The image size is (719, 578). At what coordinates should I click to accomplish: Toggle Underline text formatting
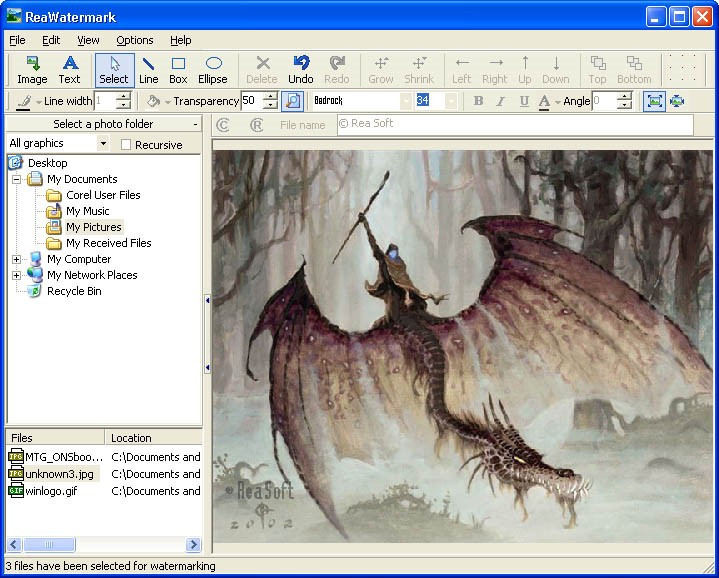(x=524, y=101)
